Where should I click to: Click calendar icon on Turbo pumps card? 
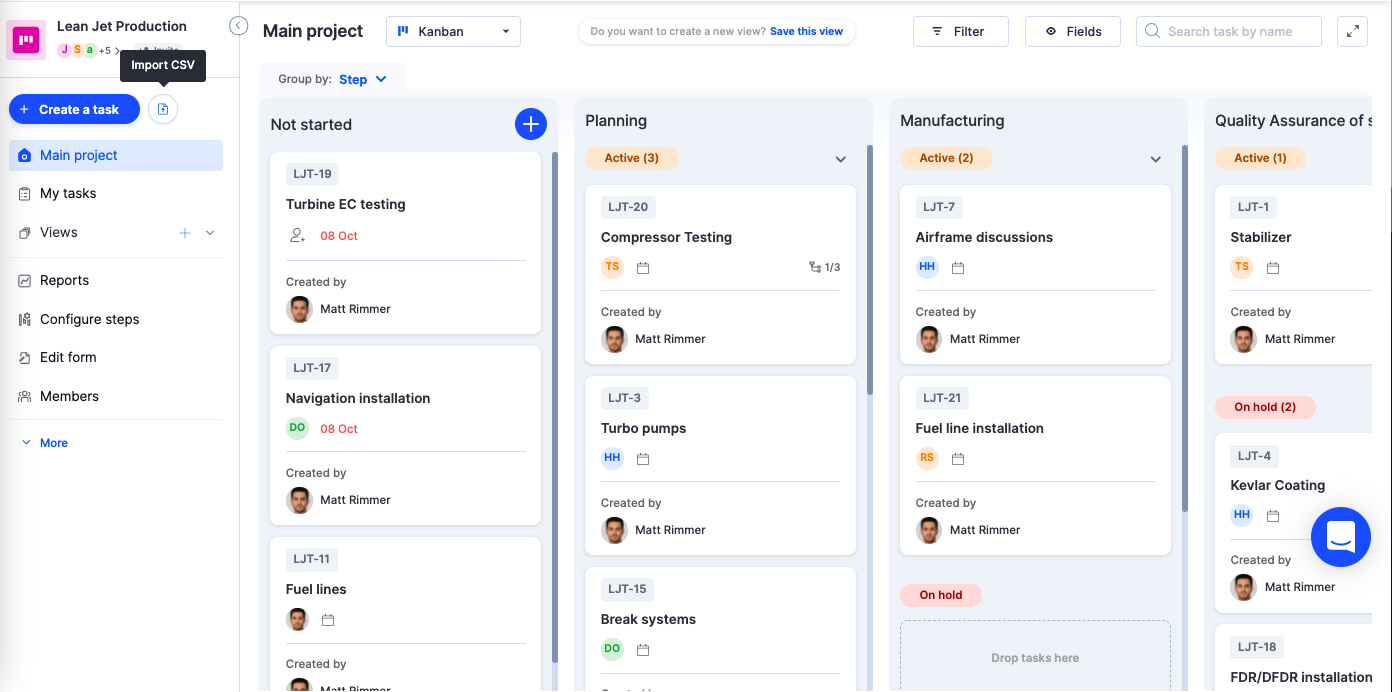tap(643, 459)
